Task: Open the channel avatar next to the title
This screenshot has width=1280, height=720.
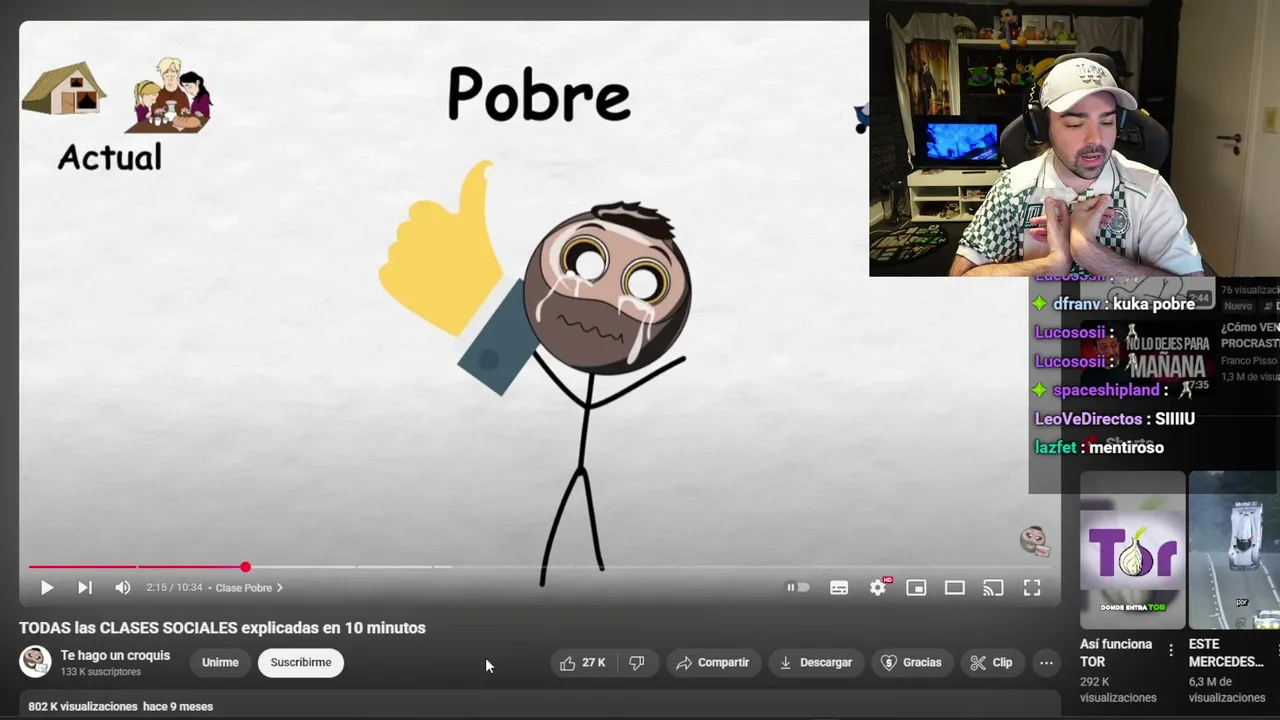Action: (35, 662)
